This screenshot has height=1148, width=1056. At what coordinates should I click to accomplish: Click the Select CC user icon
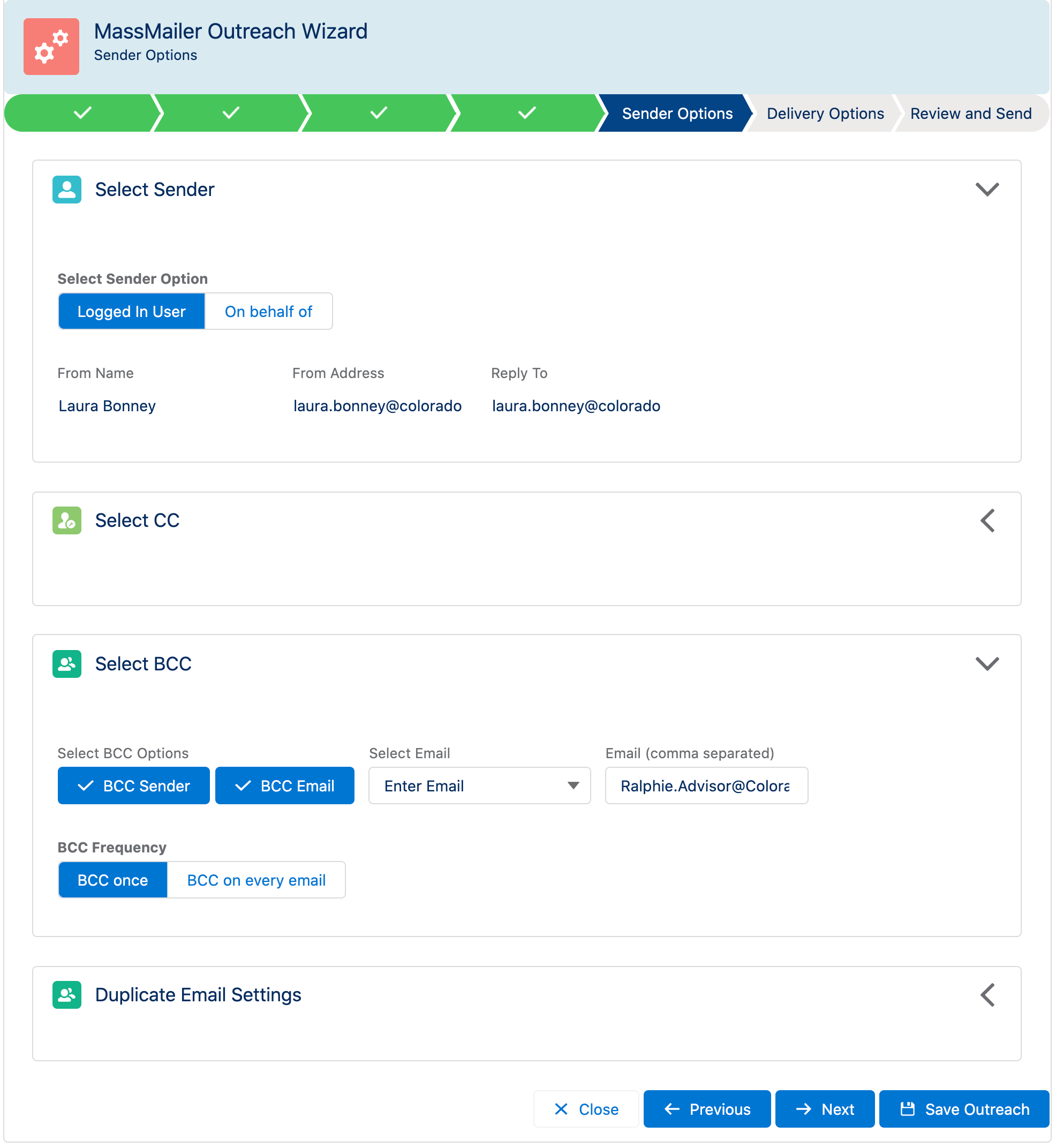pos(67,521)
